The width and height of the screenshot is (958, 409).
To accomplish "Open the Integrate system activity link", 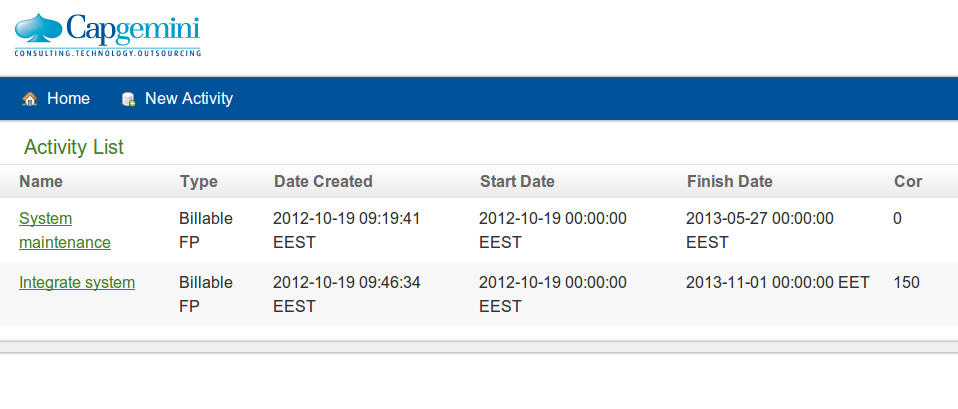I will point(77,282).
